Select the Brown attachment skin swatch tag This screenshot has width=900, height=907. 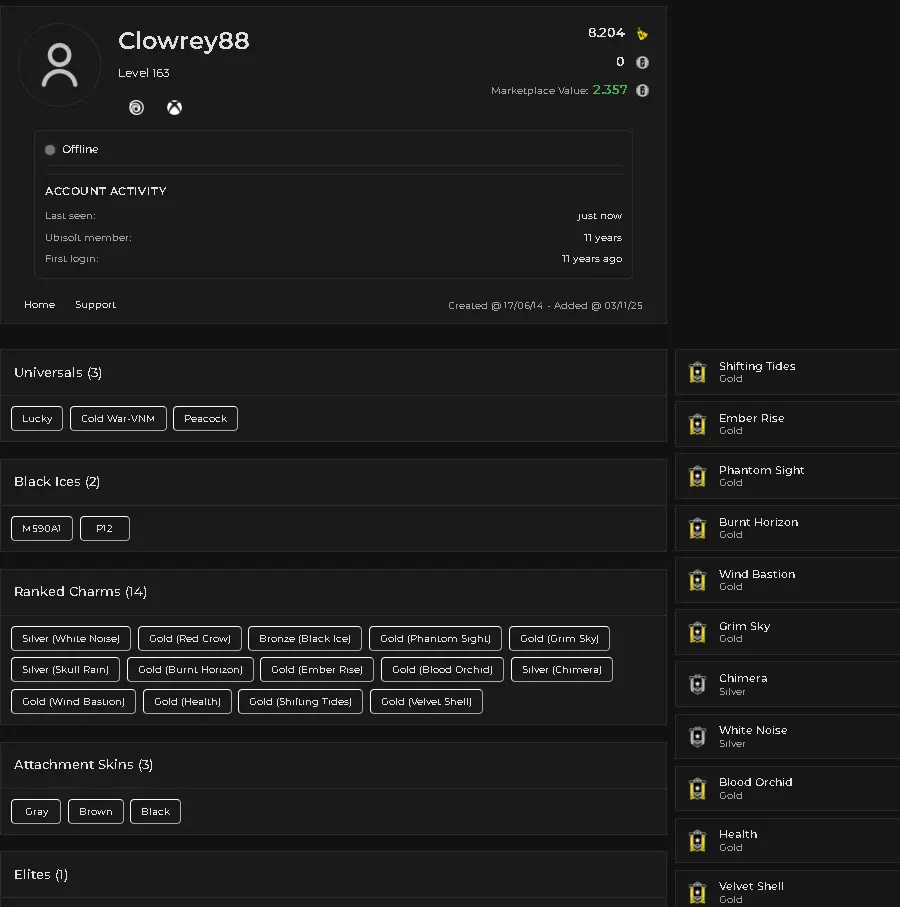click(96, 812)
